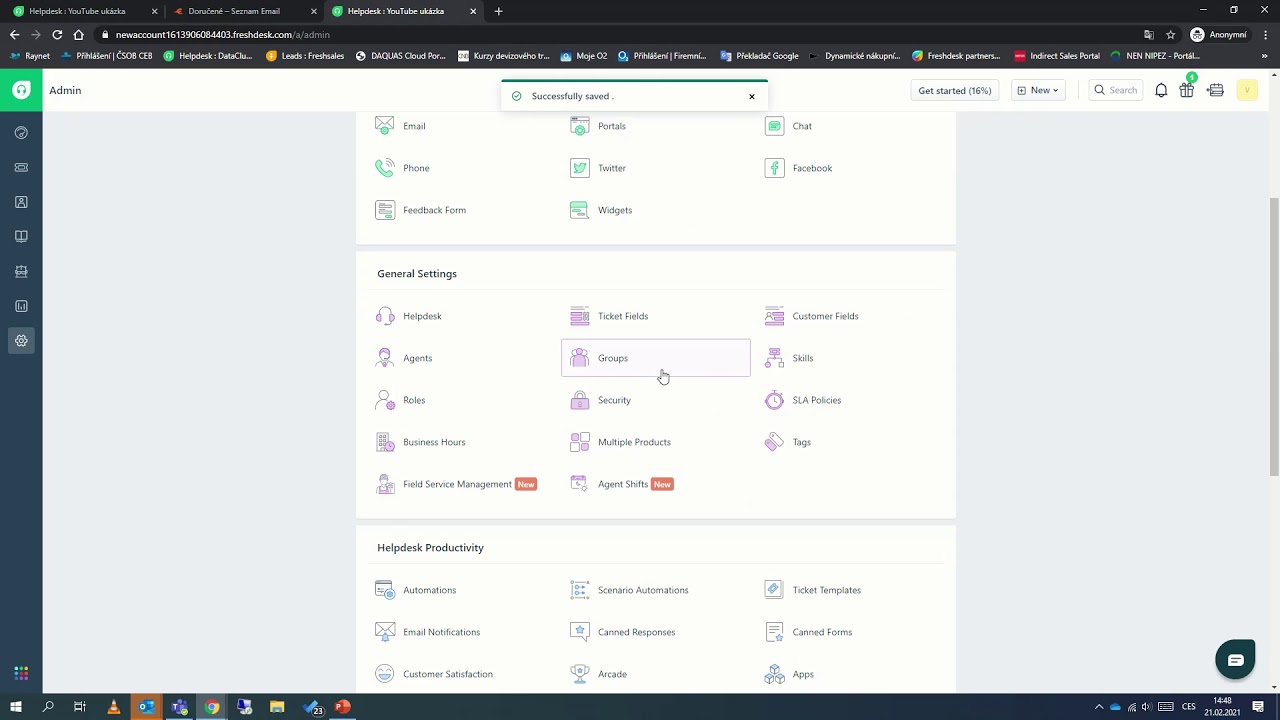
Task: Open the Agents settings
Action: (404, 358)
